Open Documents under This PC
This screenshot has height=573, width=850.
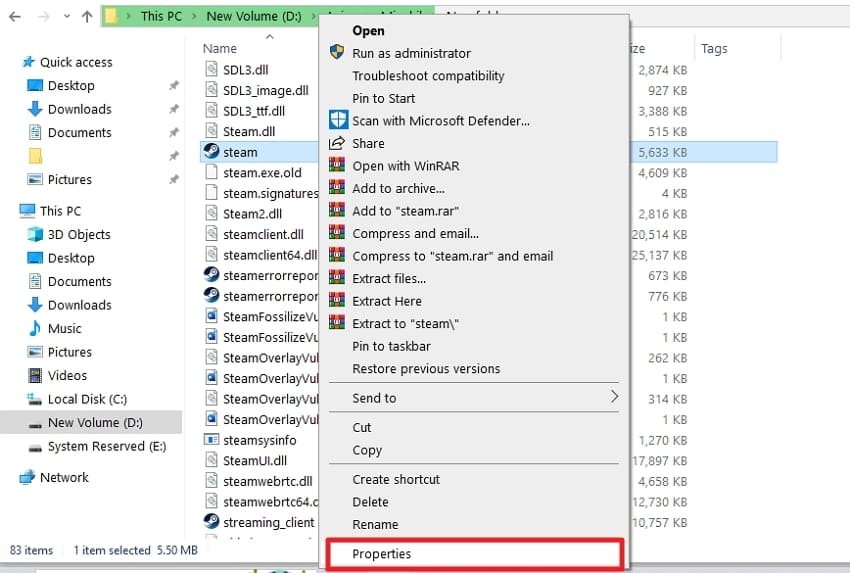(80, 281)
